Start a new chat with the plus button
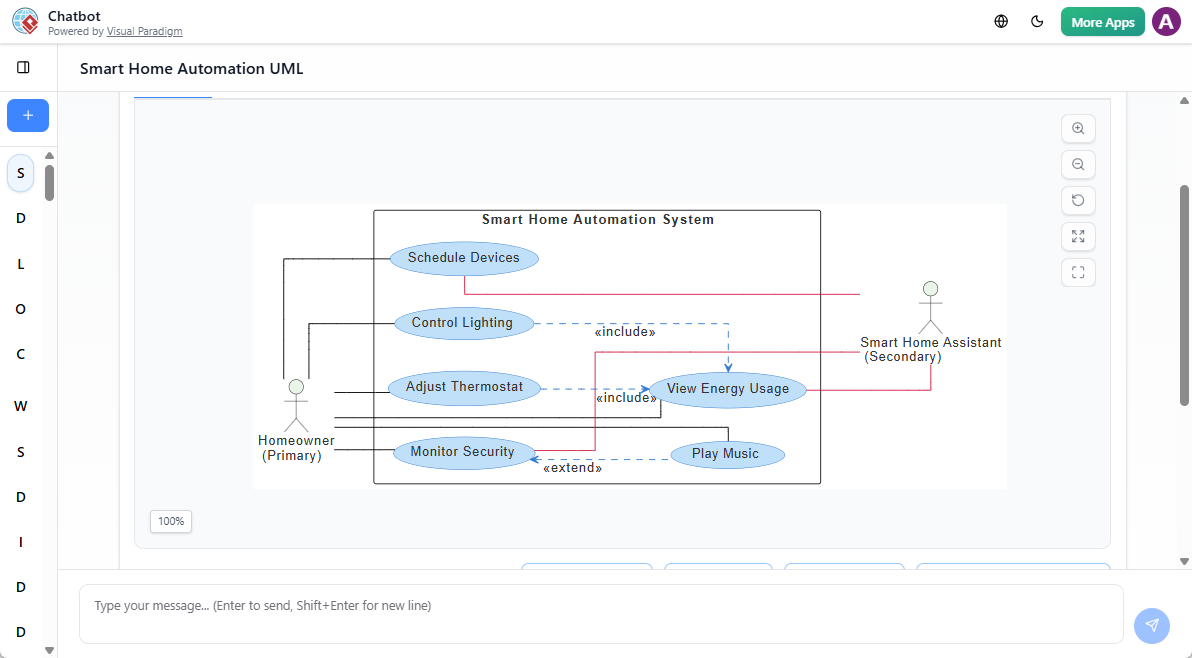Viewport: 1192px width, 658px height. 27,115
